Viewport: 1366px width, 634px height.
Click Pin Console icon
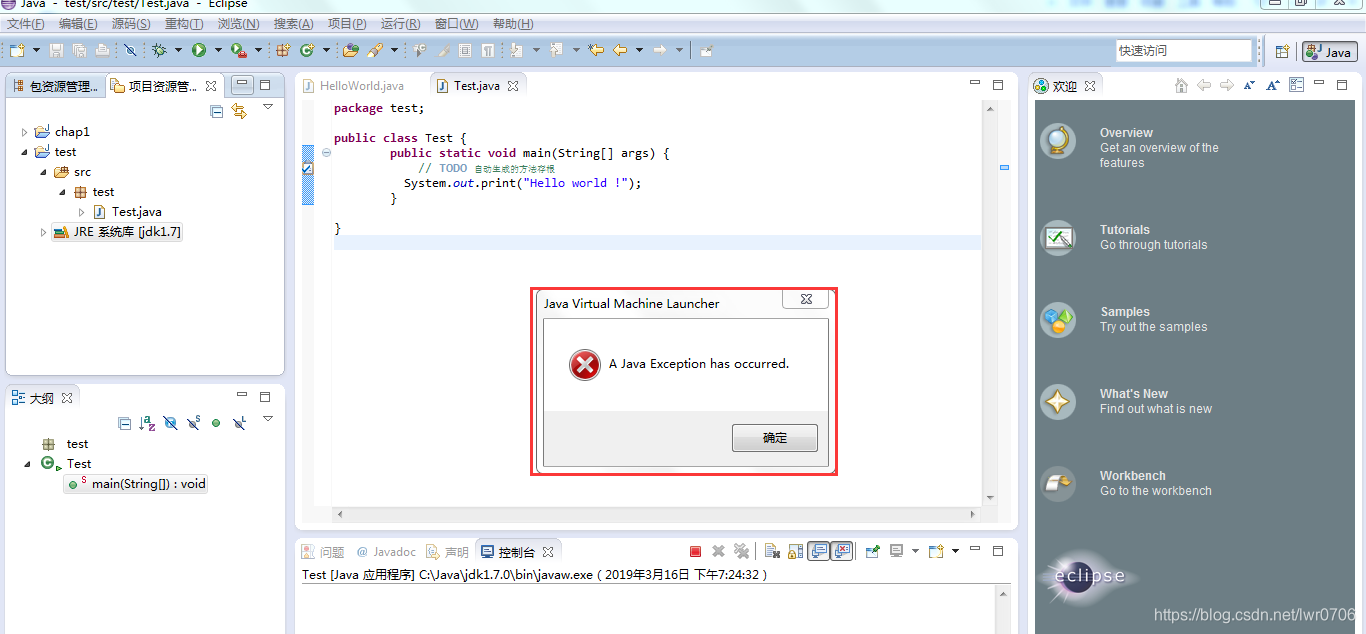pos(872,551)
